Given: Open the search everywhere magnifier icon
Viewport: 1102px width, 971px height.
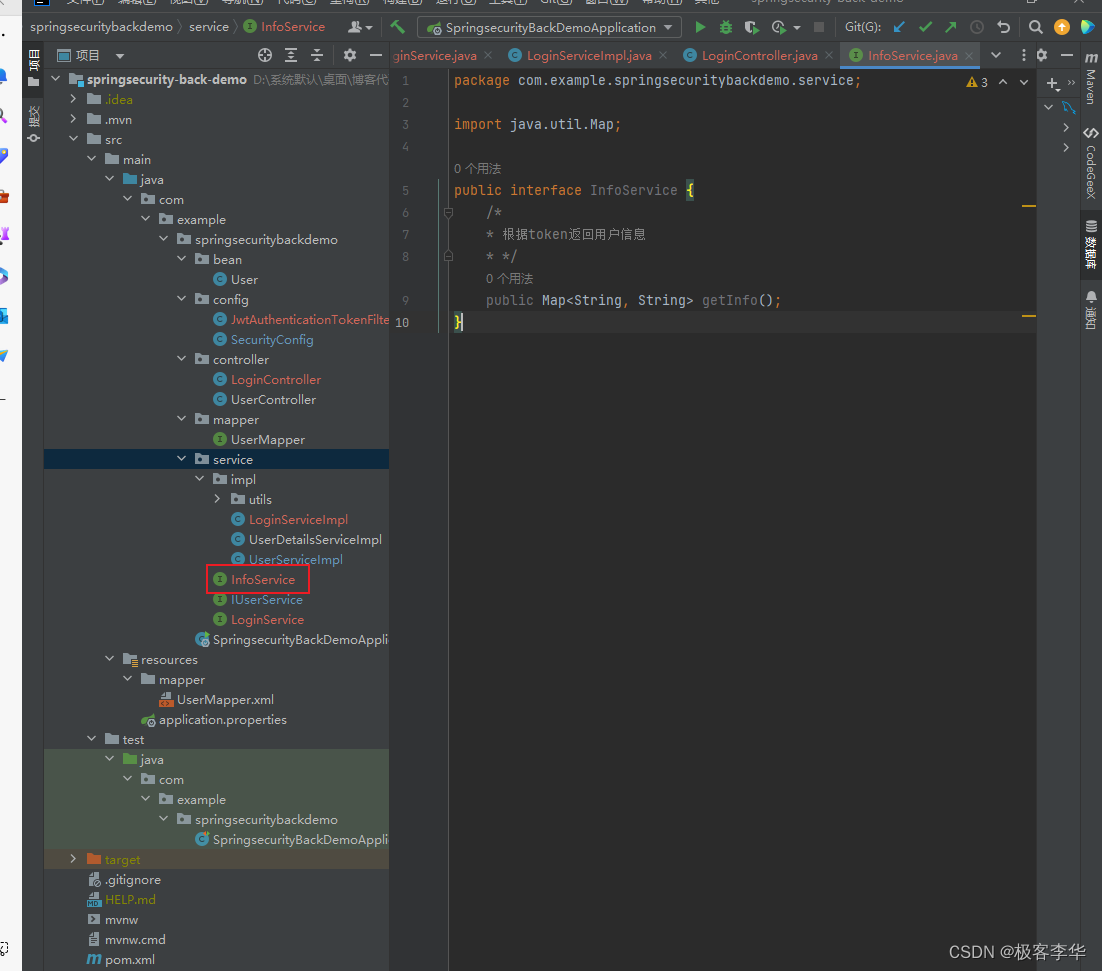Looking at the screenshot, I should 1036,27.
